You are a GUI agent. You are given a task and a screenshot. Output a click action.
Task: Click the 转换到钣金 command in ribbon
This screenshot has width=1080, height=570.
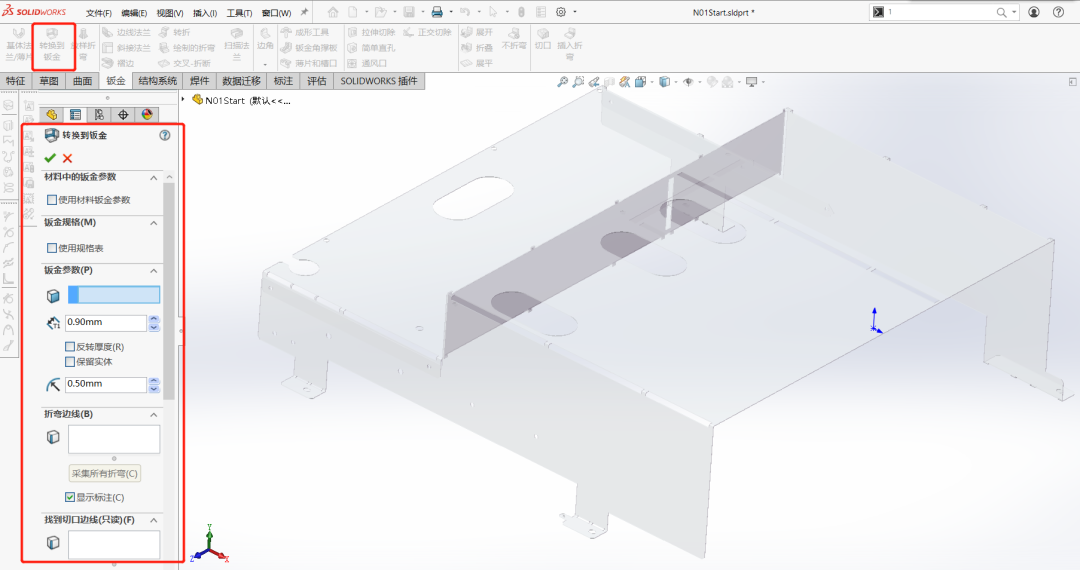point(52,45)
